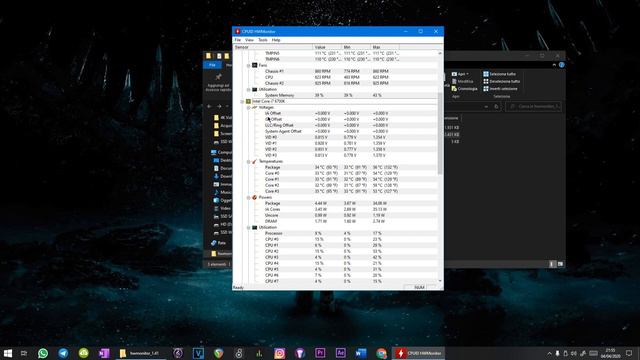Viewport: 640px width, 360px height.
Task: Click the HWMonitor vertical scrollbar thumb
Action: [440, 133]
